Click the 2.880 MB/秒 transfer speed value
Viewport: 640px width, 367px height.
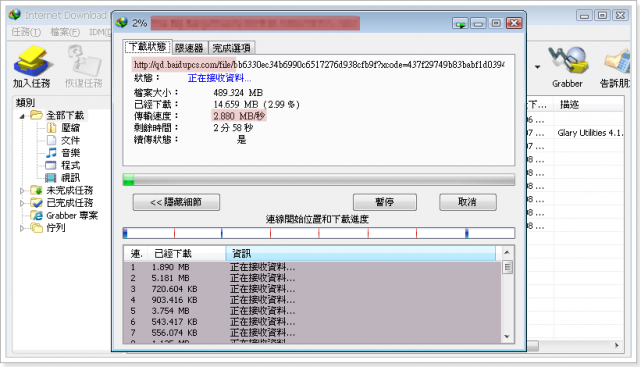coord(239,116)
